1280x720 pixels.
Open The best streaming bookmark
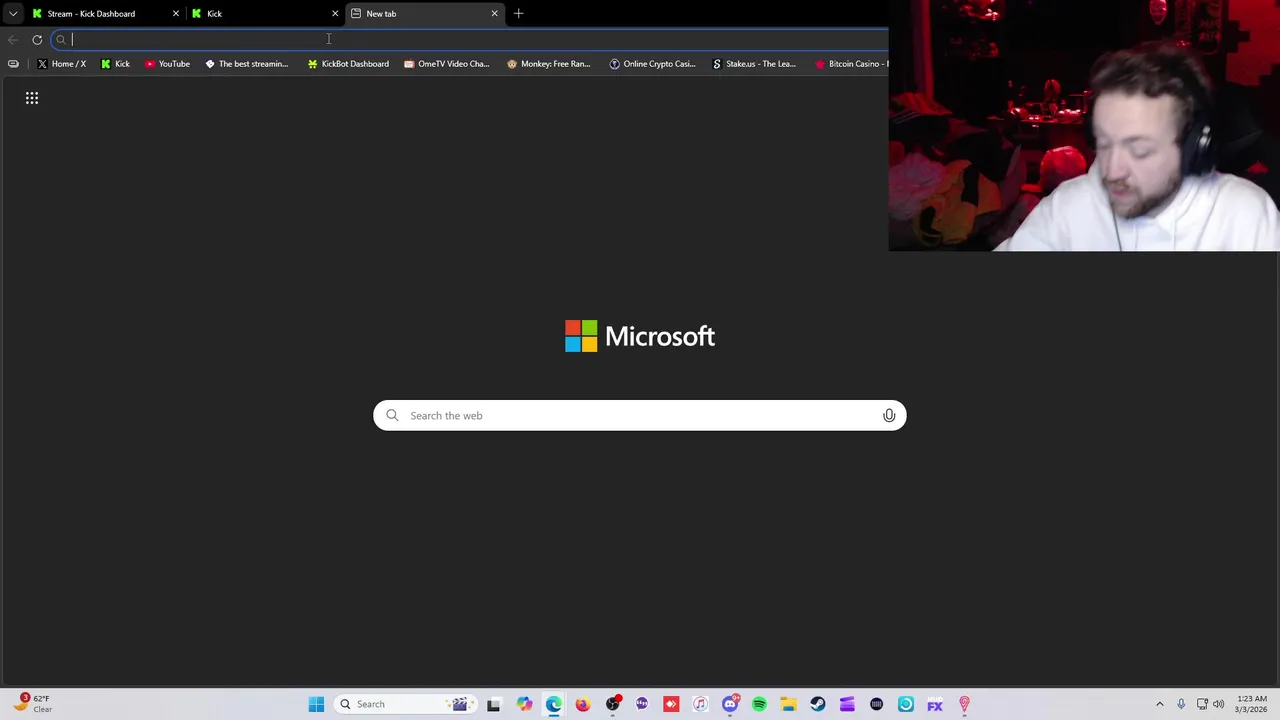click(x=246, y=64)
